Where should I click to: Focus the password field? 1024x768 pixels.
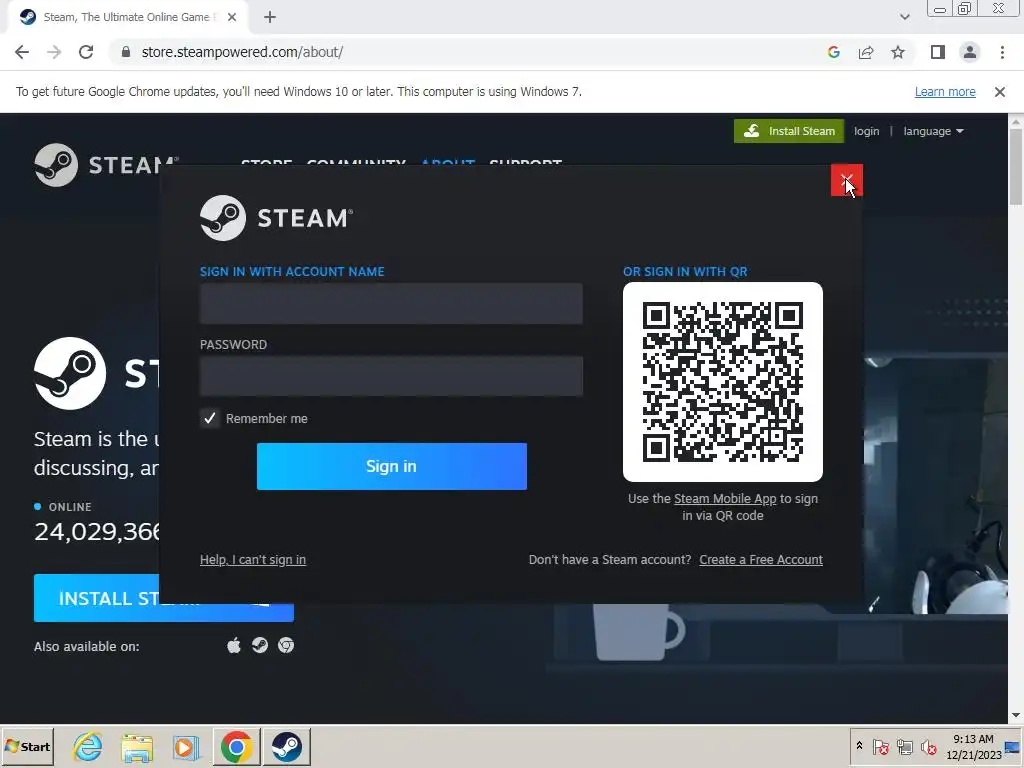click(391, 376)
